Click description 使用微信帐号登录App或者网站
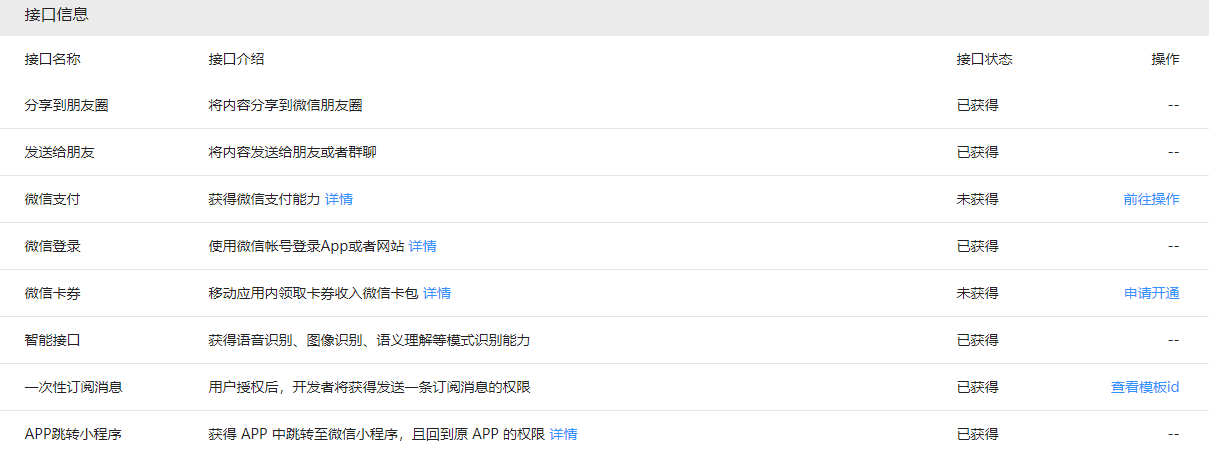 pyautogui.click(x=306, y=246)
